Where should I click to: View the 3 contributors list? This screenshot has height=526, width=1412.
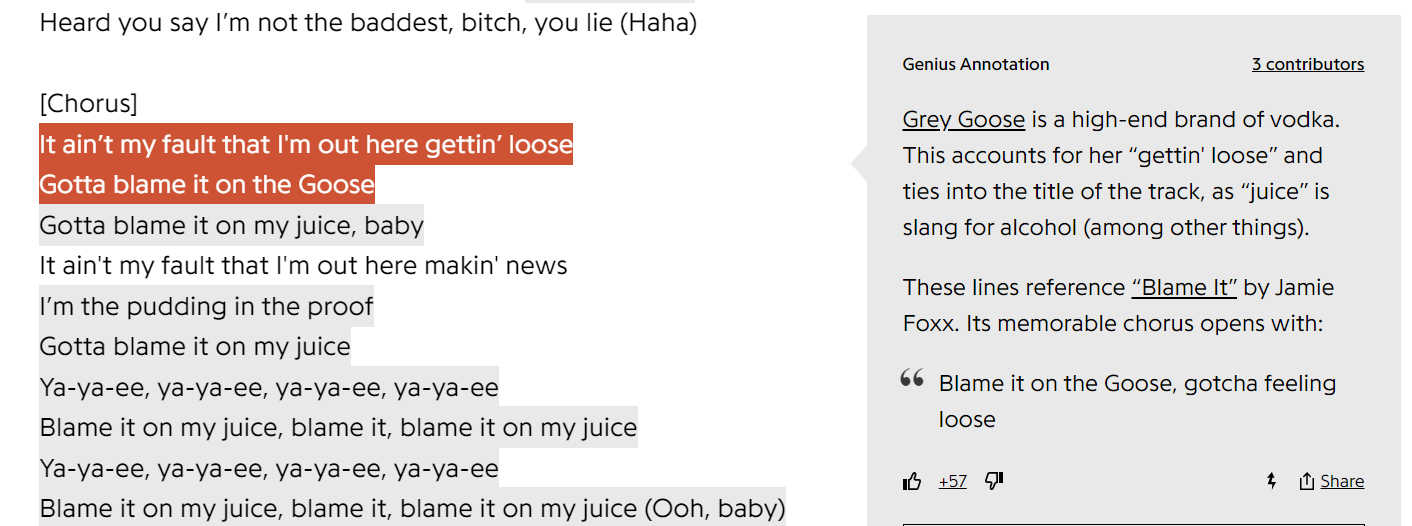pyautogui.click(x=1308, y=64)
